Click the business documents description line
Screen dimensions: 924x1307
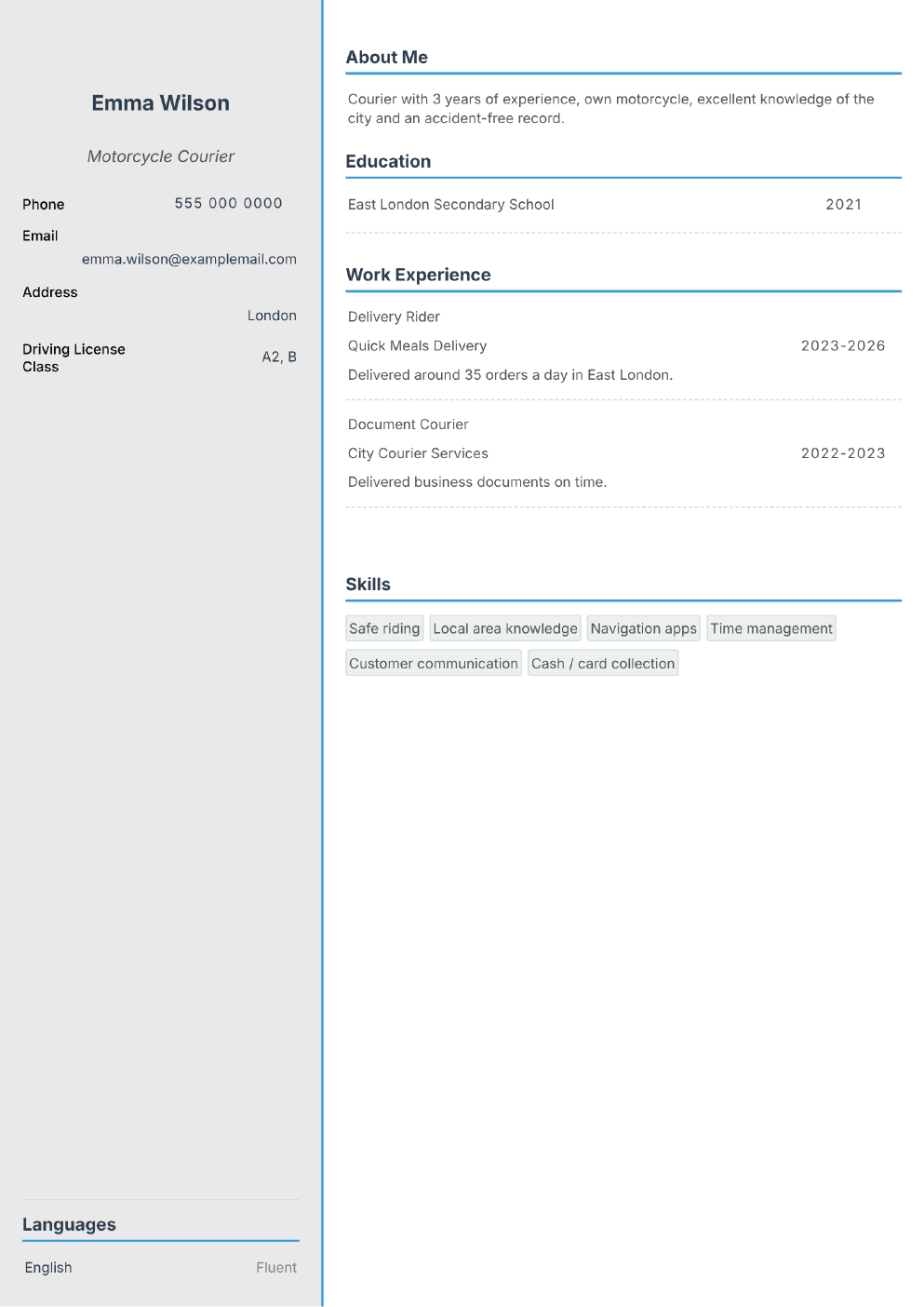477,482
